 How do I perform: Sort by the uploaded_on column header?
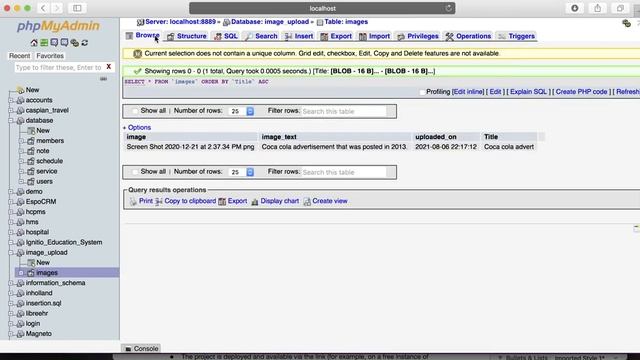click(x=436, y=137)
